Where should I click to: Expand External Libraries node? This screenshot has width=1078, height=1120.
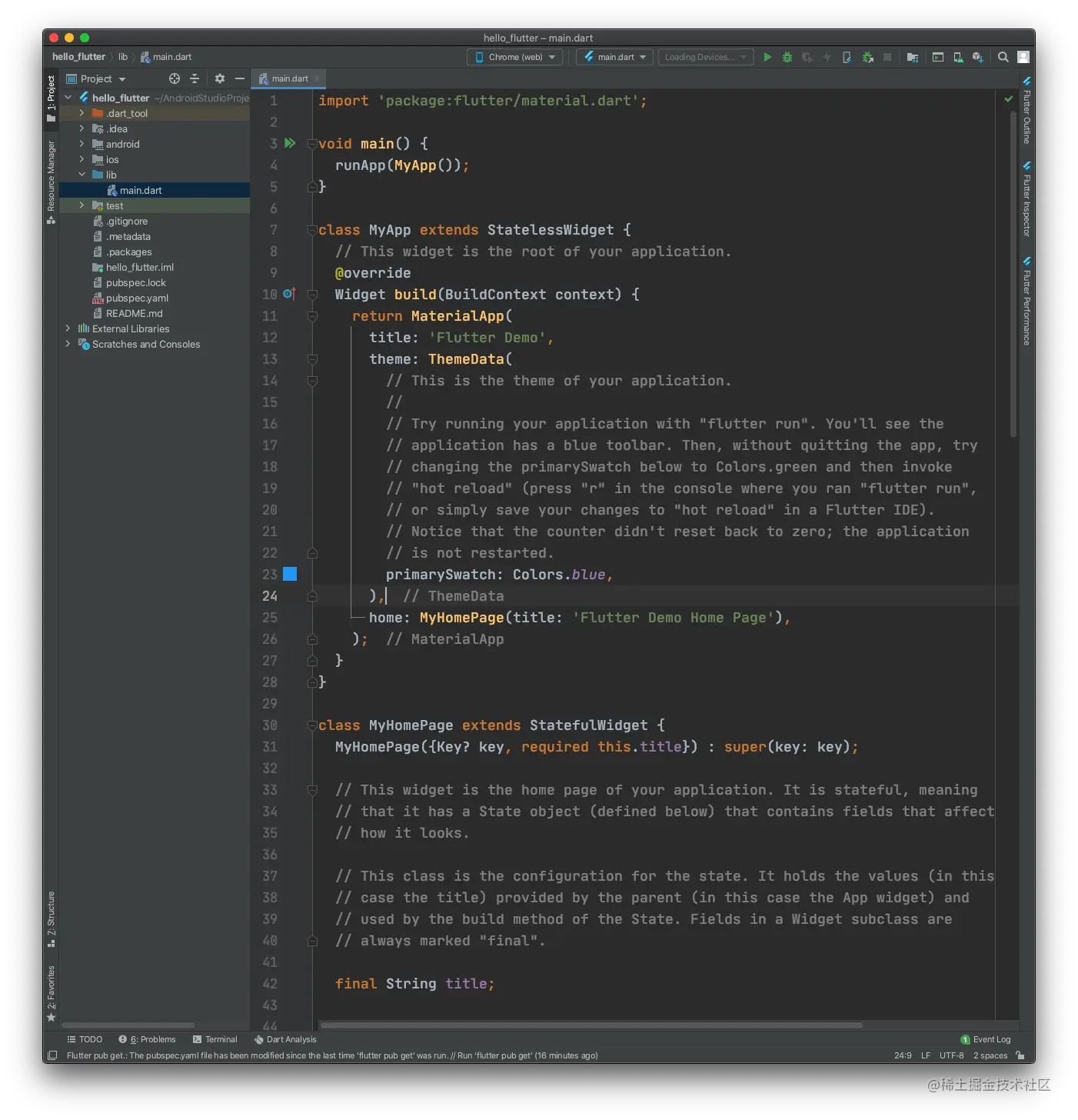click(68, 328)
